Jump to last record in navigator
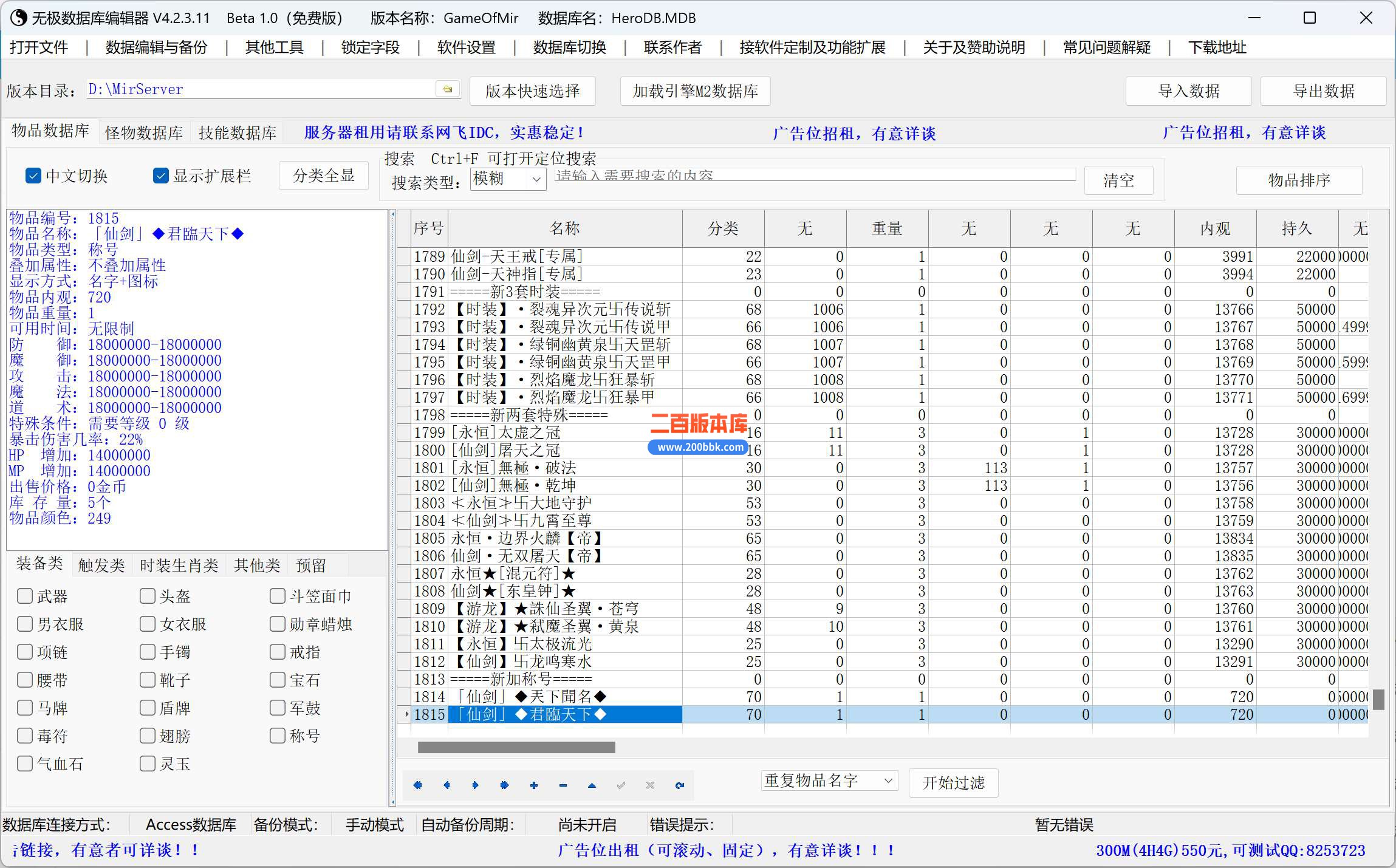The height and width of the screenshot is (868, 1396). coord(504,785)
